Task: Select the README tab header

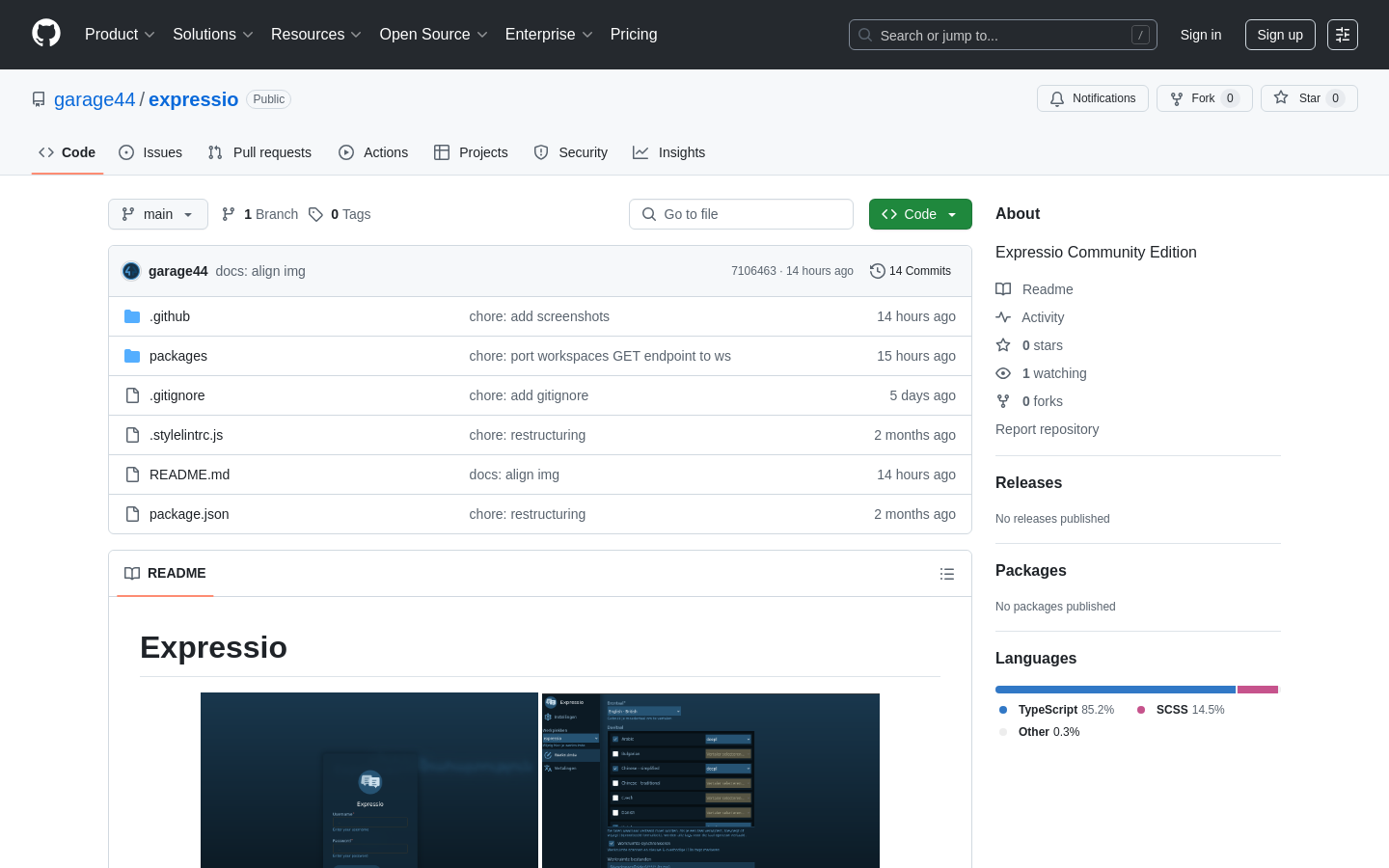Action: pos(165,573)
